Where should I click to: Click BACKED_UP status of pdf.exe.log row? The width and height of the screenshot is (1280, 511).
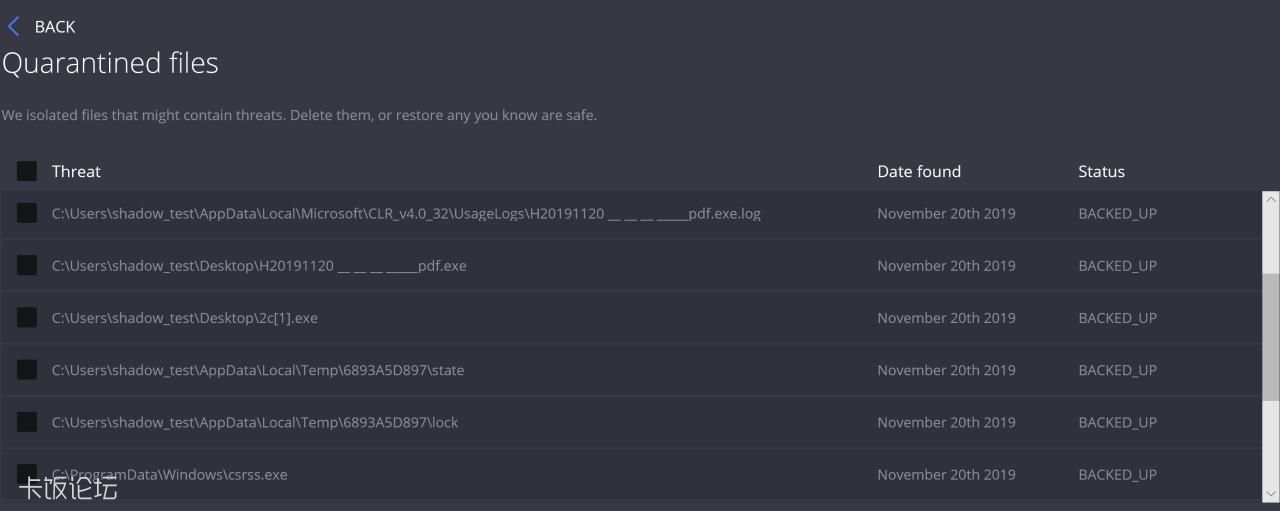(1117, 214)
